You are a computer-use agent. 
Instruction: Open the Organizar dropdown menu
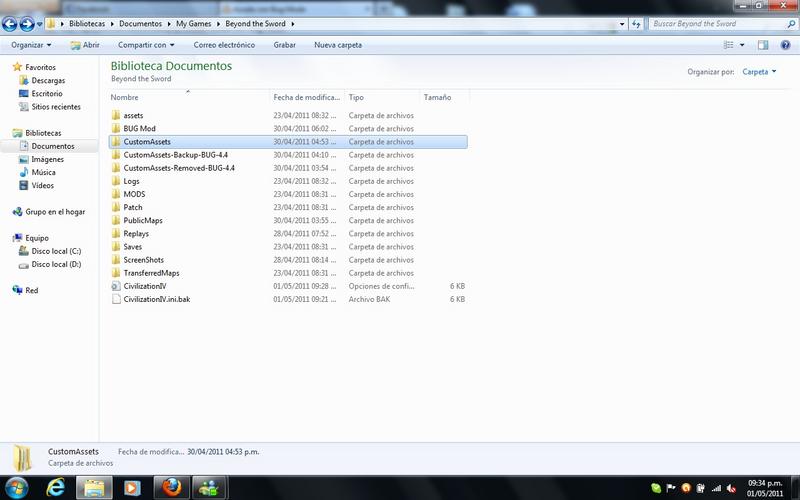click(x=32, y=45)
